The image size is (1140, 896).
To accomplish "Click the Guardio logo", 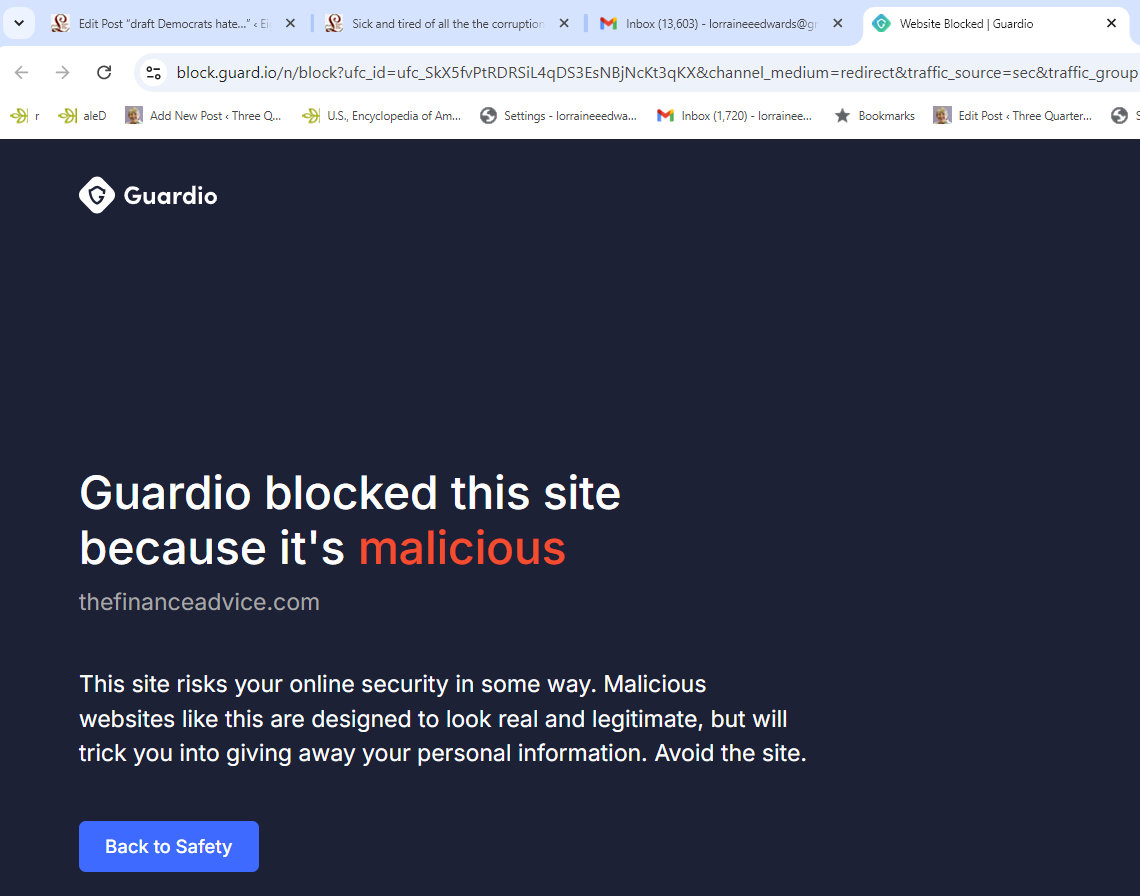I will coord(148,195).
